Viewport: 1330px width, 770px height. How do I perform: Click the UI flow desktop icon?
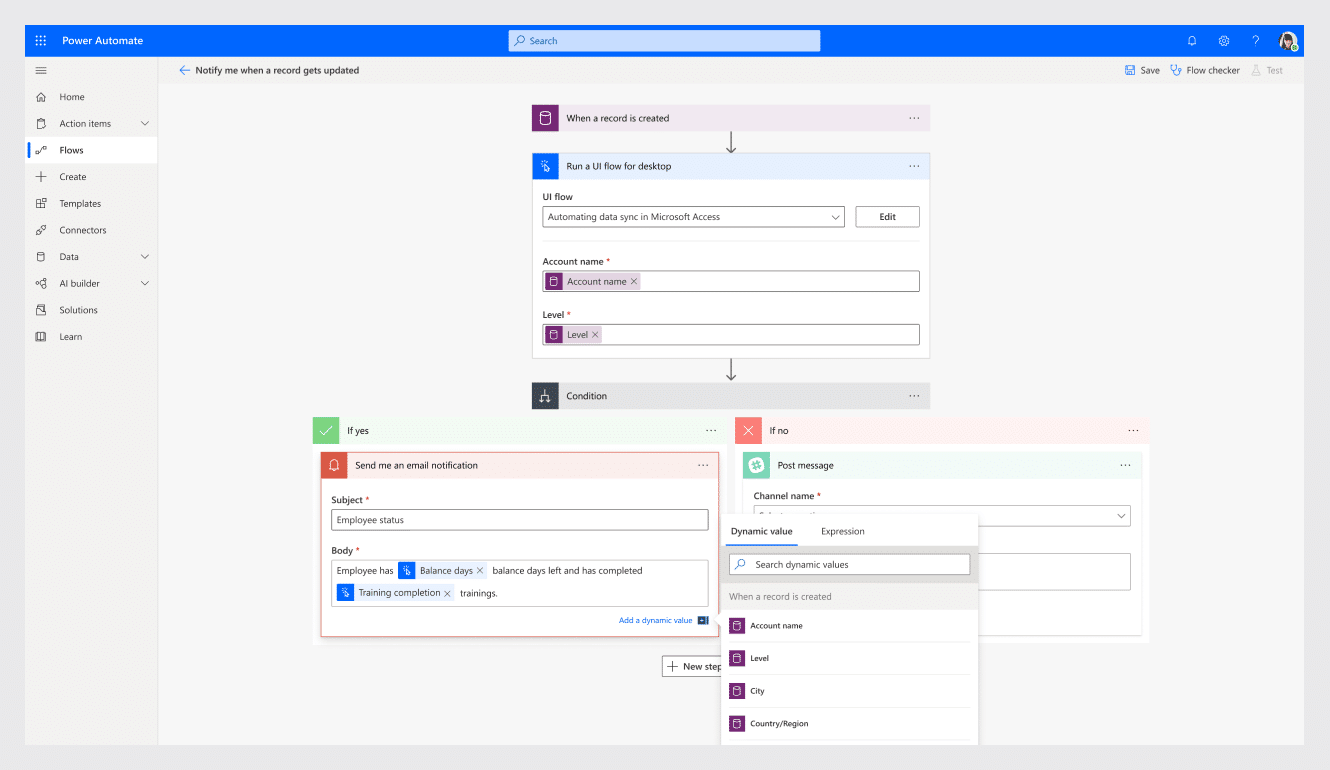point(545,166)
